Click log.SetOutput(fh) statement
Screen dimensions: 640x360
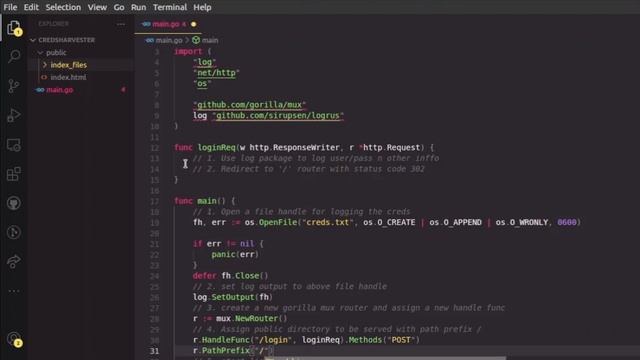[233, 297]
